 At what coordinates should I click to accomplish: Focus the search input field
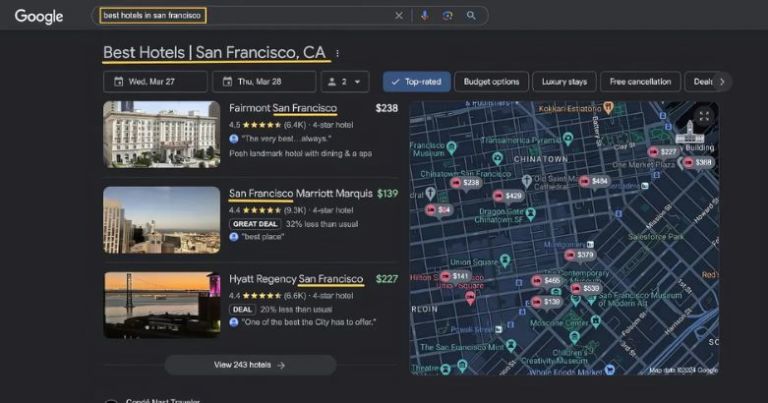coord(245,16)
